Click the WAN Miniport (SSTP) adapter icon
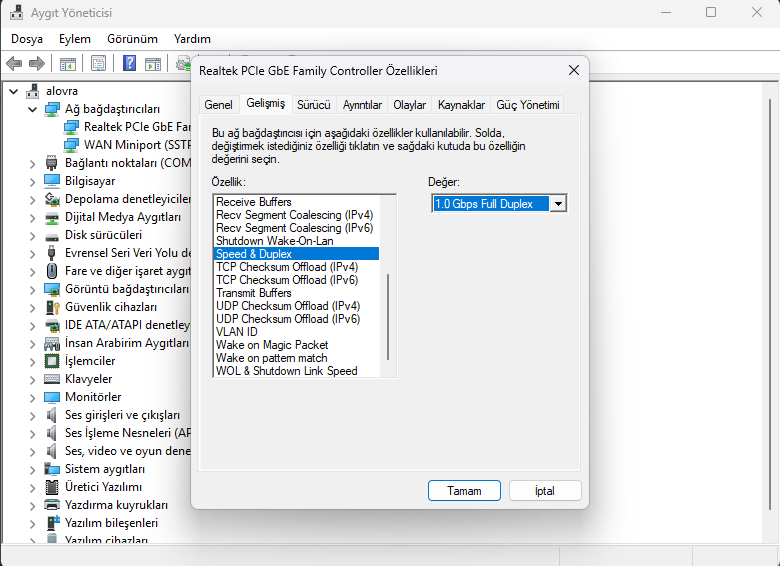This screenshot has width=780, height=566. 71,145
